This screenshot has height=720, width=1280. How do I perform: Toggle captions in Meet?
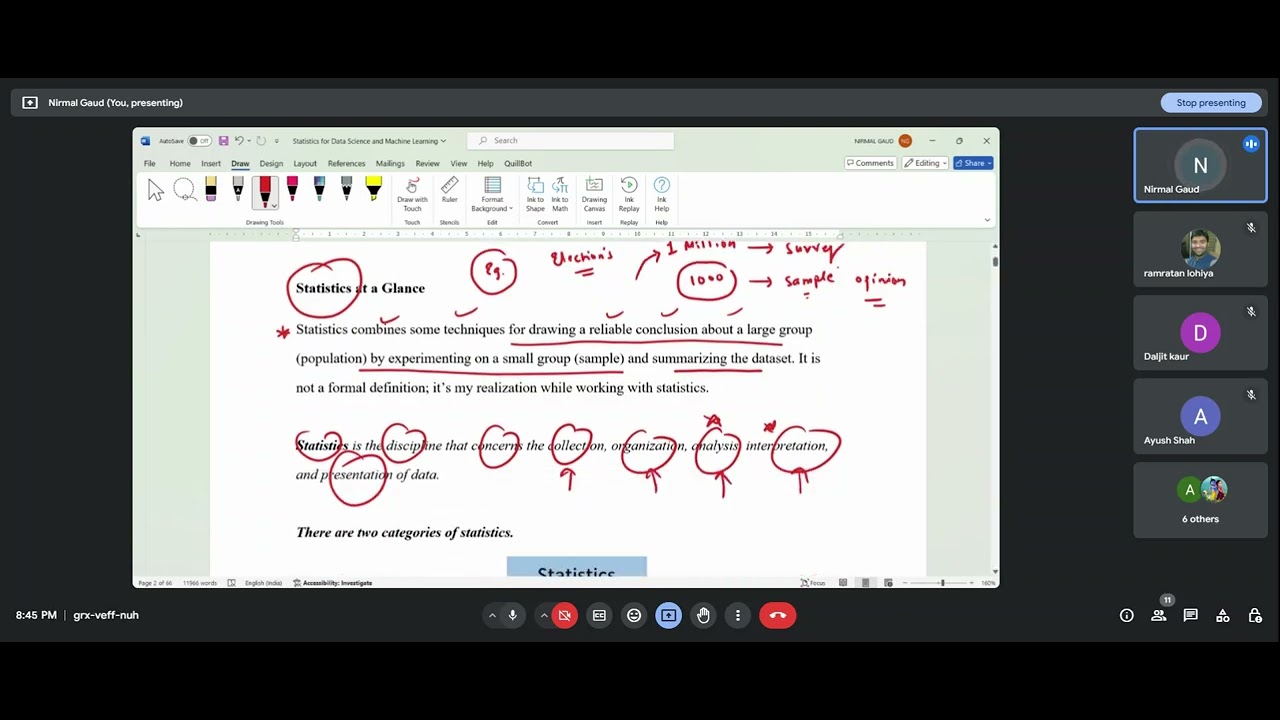[x=599, y=616]
